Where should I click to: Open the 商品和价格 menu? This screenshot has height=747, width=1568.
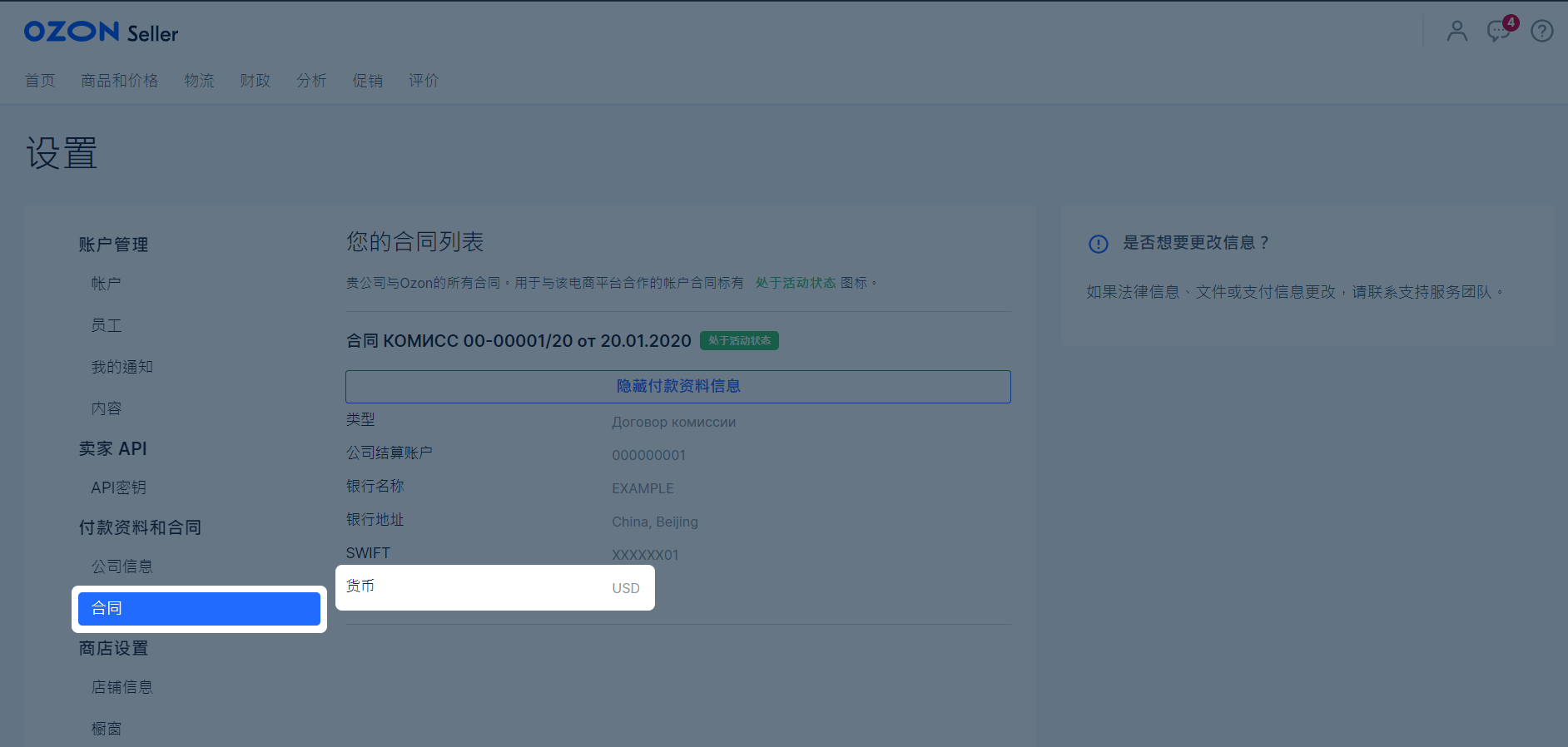[119, 81]
